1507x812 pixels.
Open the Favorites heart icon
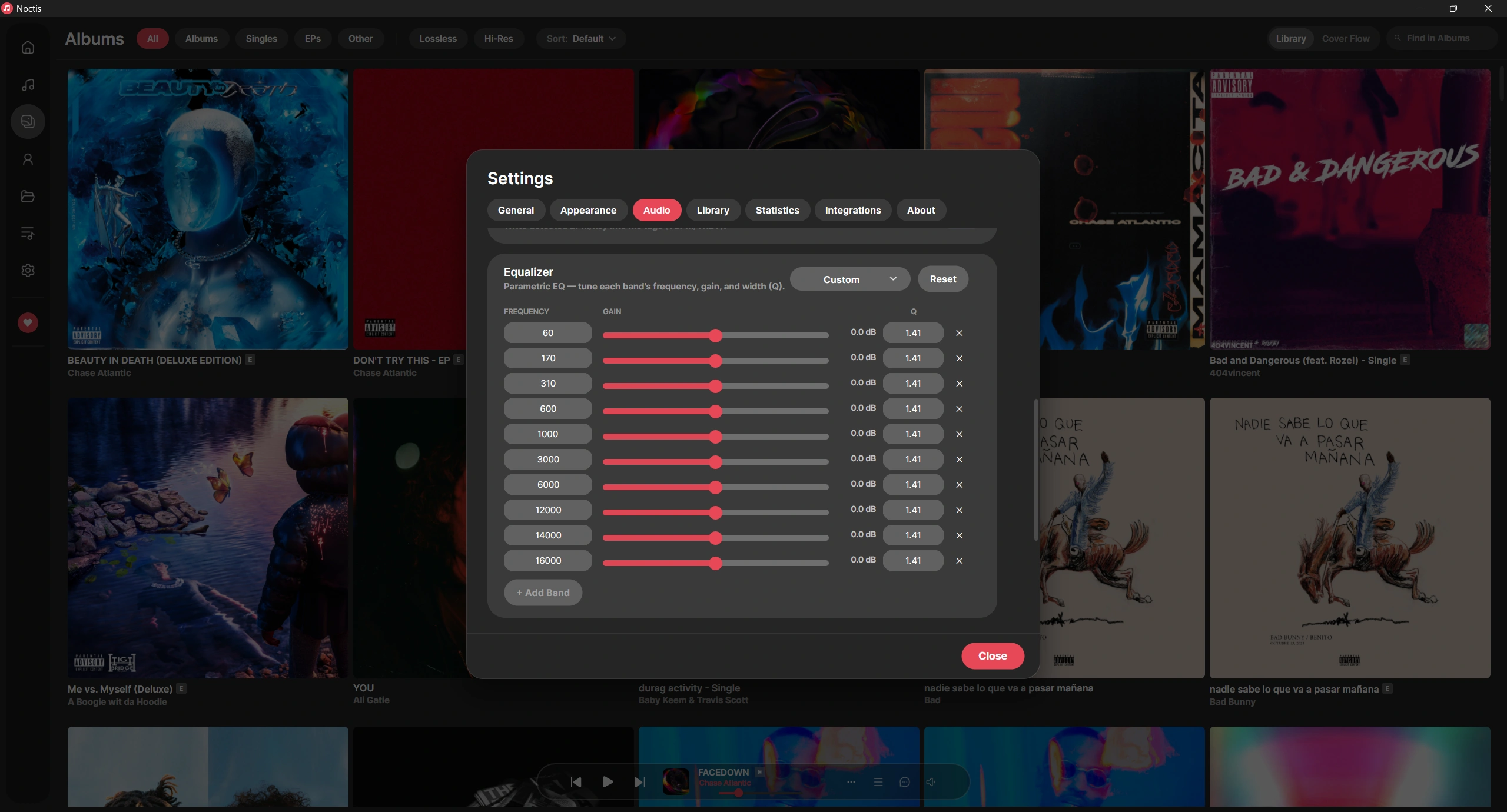tap(28, 322)
